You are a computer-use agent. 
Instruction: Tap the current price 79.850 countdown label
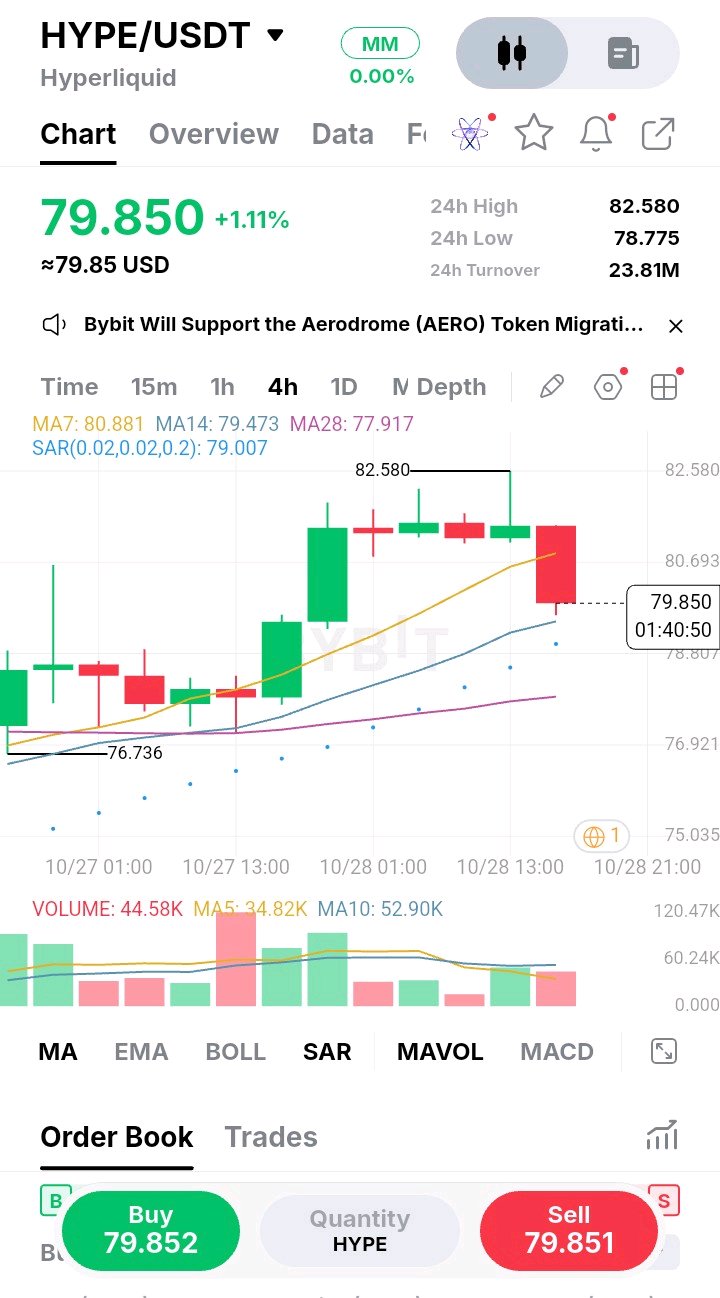click(x=672, y=616)
